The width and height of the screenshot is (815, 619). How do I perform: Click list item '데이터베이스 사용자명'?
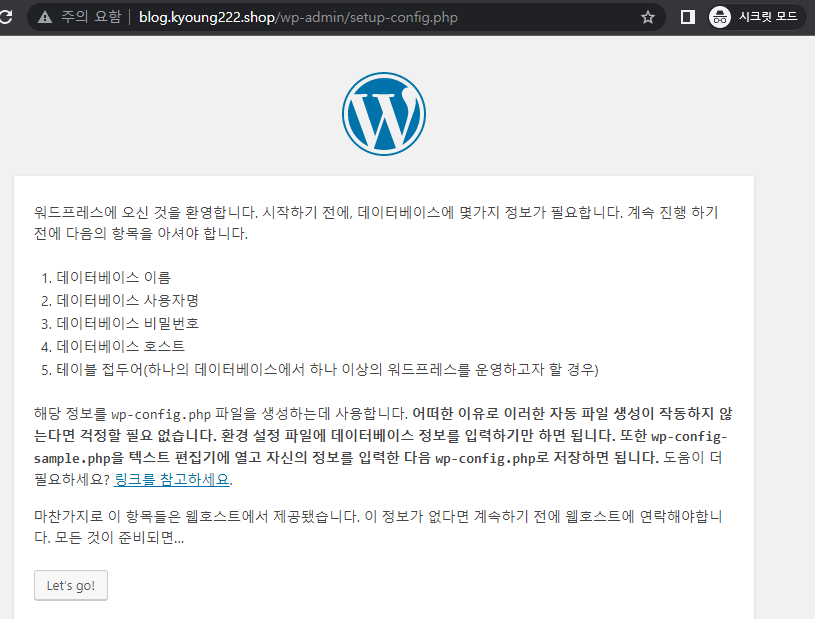tap(127, 300)
